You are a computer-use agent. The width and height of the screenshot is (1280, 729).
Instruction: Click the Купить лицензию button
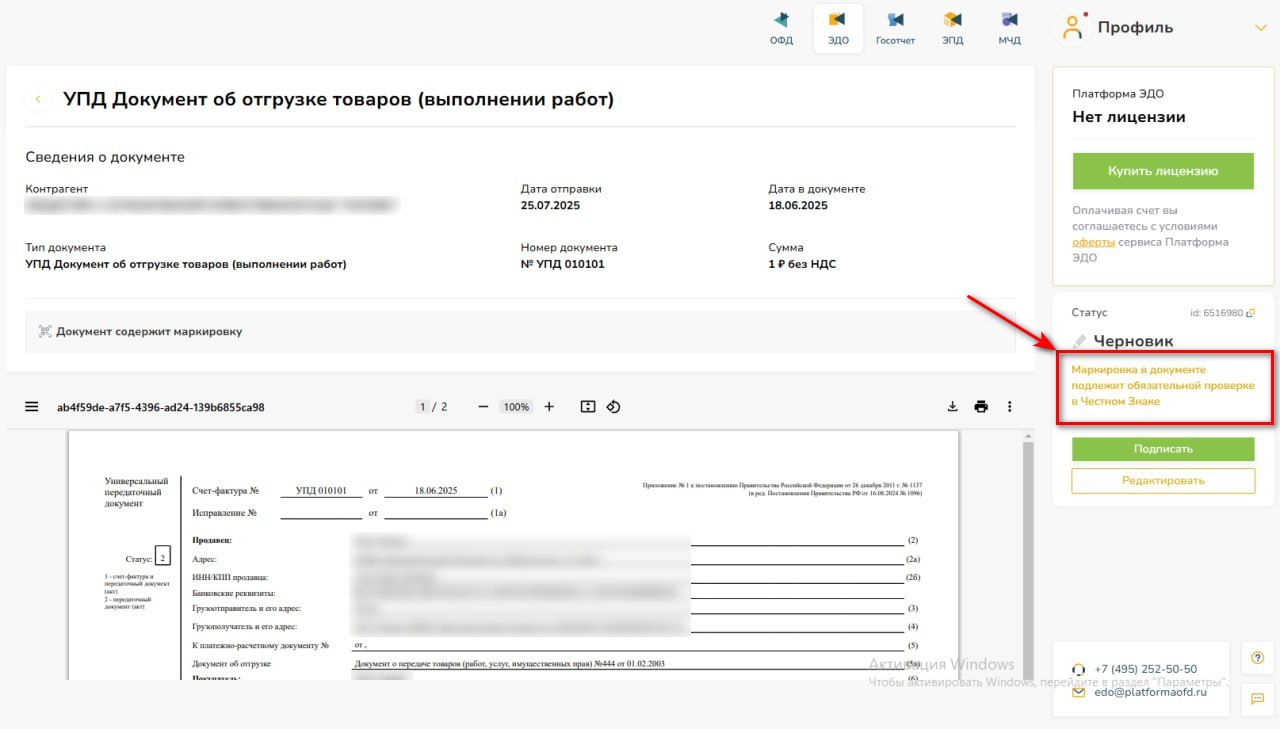point(1163,171)
